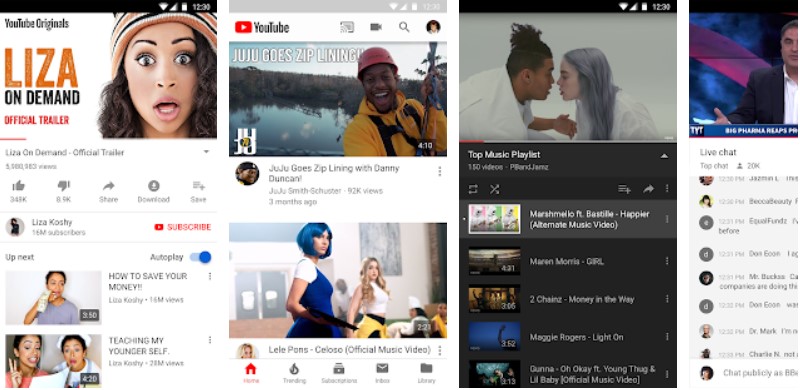
Task: Click the SUBSCRIBE button
Action: [182, 227]
